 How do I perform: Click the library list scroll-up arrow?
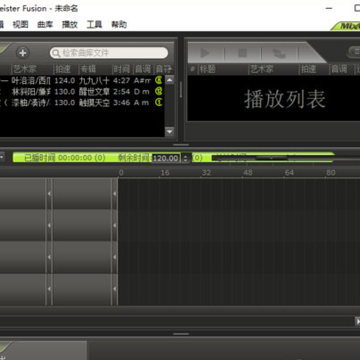click(x=170, y=80)
